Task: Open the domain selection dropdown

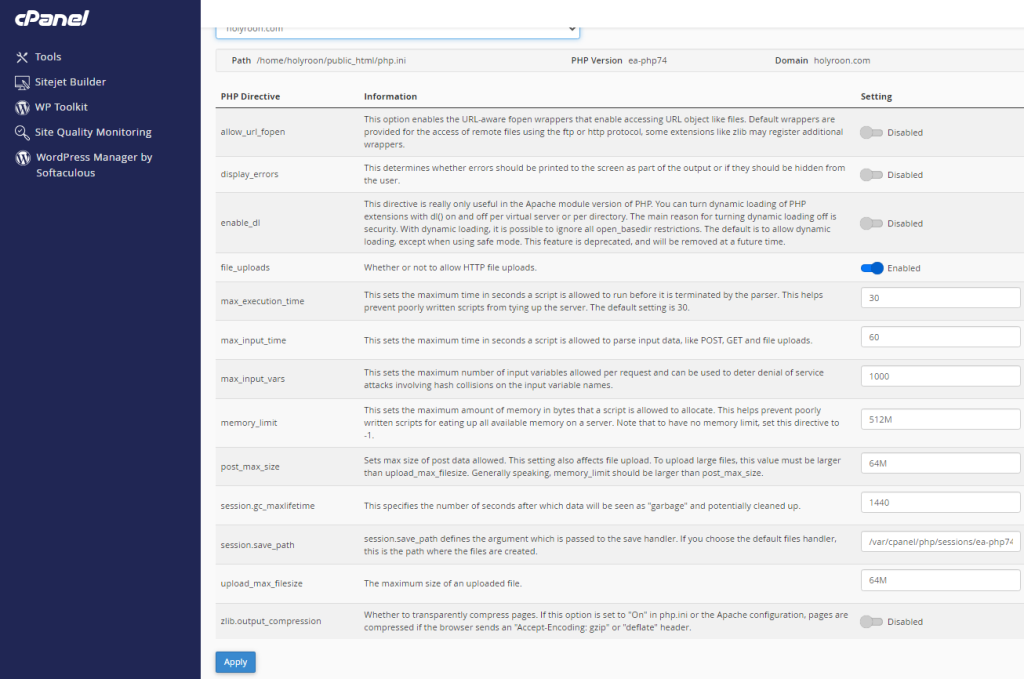Action: pyautogui.click(x=397, y=29)
